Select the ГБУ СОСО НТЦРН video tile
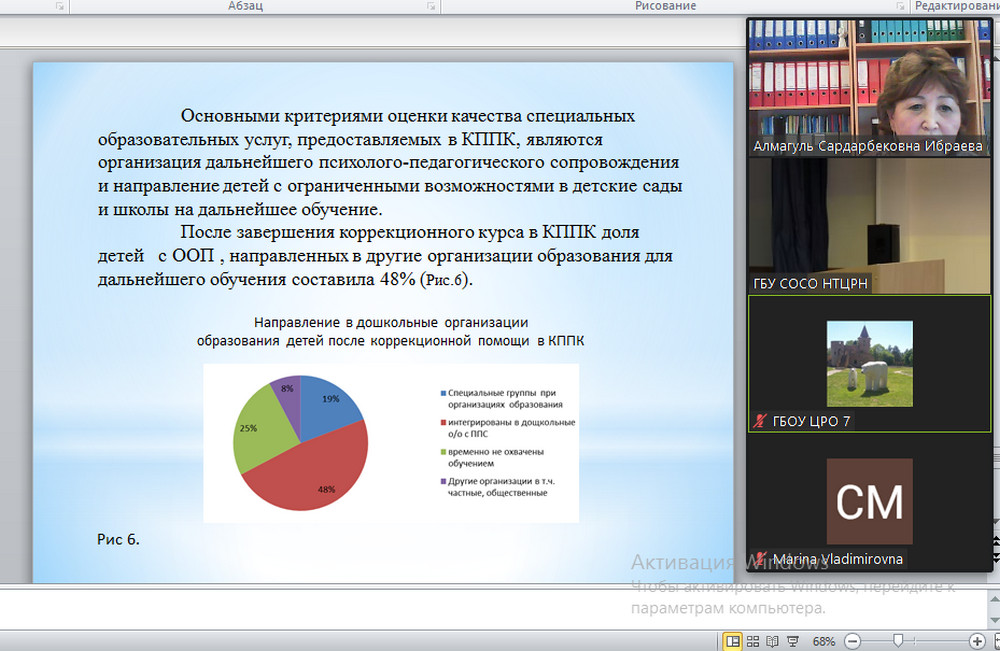1000x651 pixels. 868,224
